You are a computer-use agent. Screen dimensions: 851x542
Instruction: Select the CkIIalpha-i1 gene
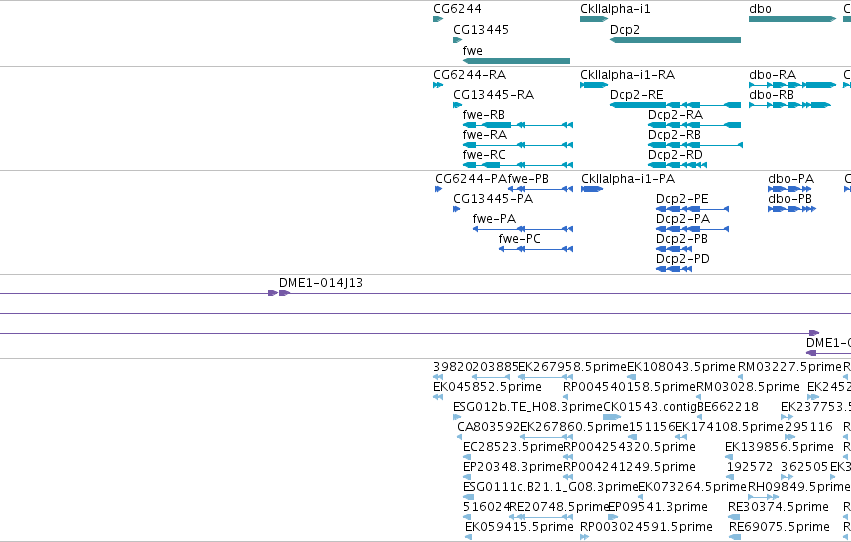[x=594, y=19]
